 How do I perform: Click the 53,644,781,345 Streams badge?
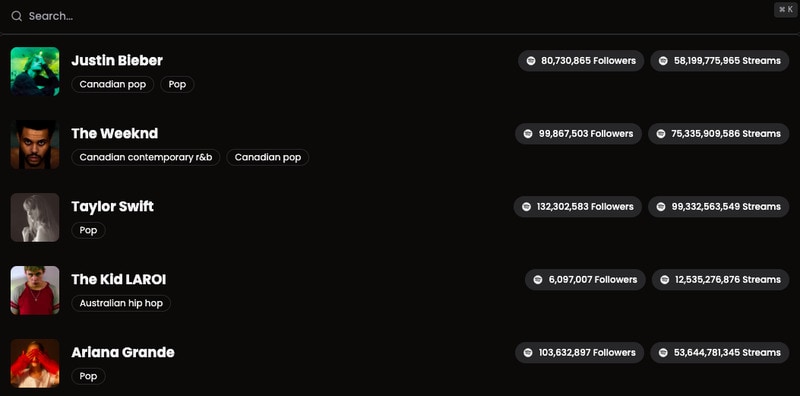pyautogui.click(x=719, y=353)
